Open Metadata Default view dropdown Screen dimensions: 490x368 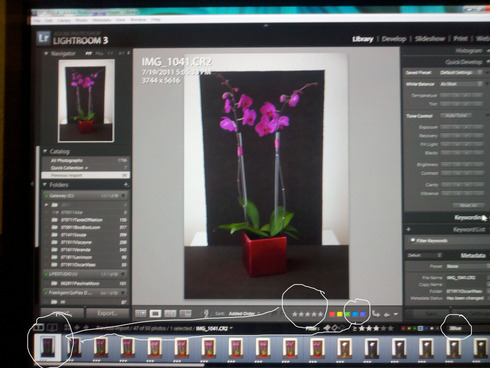click(x=425, y=256)
